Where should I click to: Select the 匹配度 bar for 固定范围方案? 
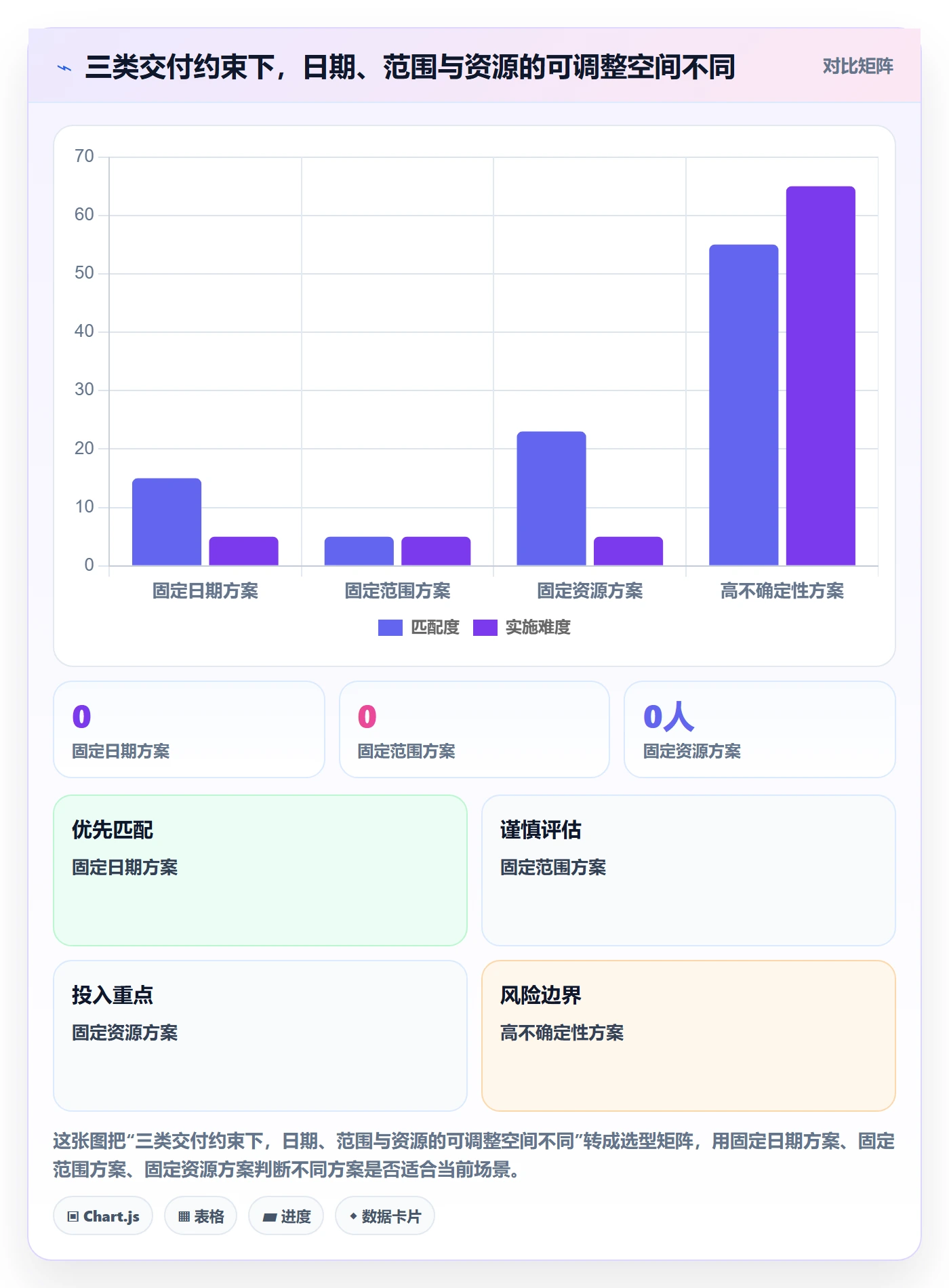(359, 551)
